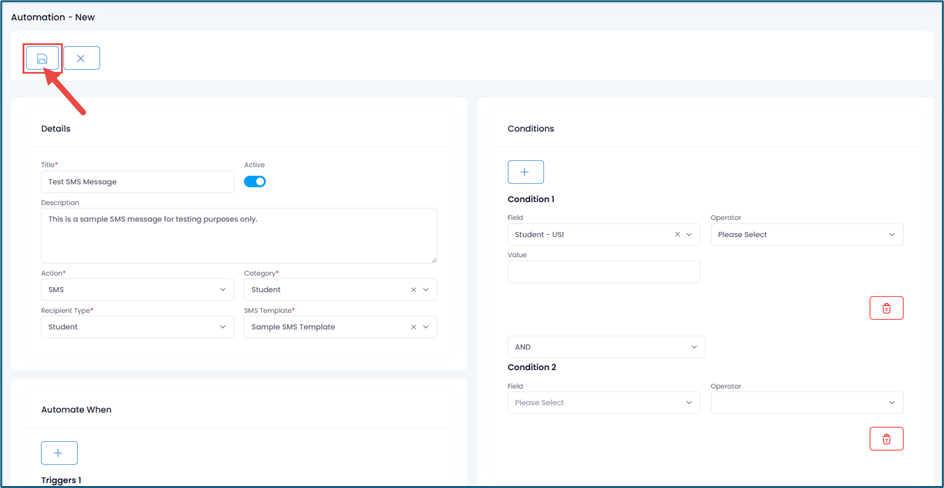Open Condition 2 Field dropdown
Screen dimensions: 944x488
pyautogui.click(x=603, y=403)
